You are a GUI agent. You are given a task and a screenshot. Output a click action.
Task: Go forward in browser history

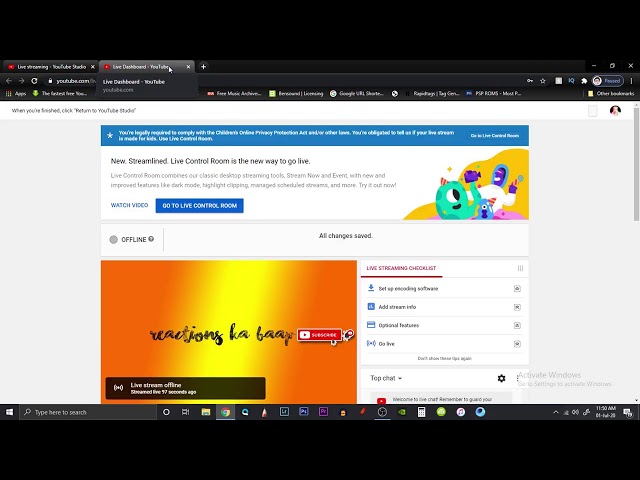(x=21, y=81)
